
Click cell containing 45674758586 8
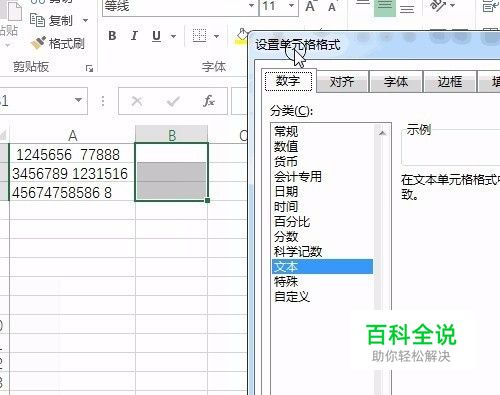[x=72, y=192]
